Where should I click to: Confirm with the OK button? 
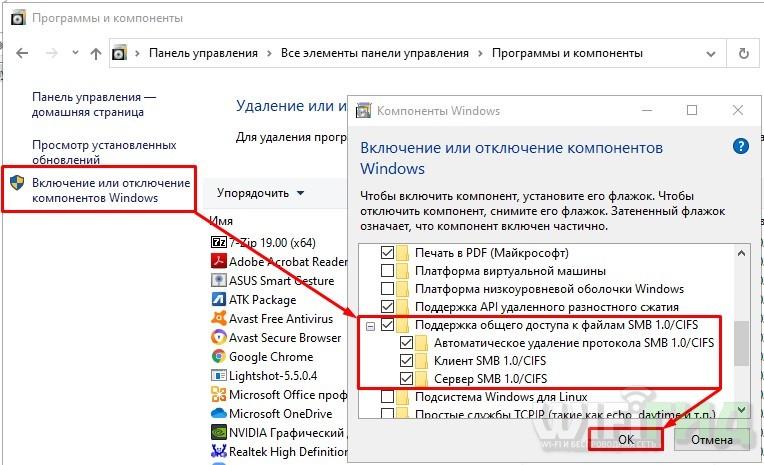(626, 440)
